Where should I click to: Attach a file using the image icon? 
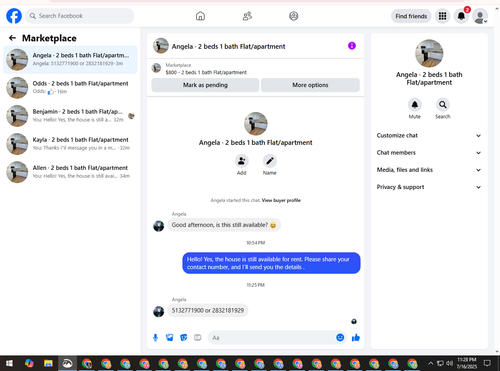point(170,338)
